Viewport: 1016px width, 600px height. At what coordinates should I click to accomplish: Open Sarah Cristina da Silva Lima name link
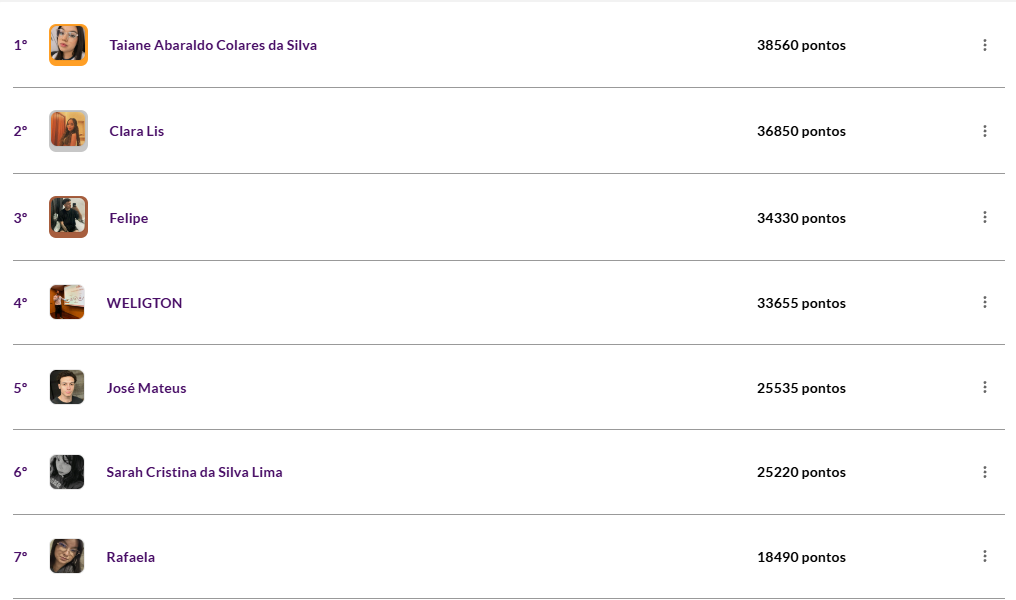(x=194, y=472)
